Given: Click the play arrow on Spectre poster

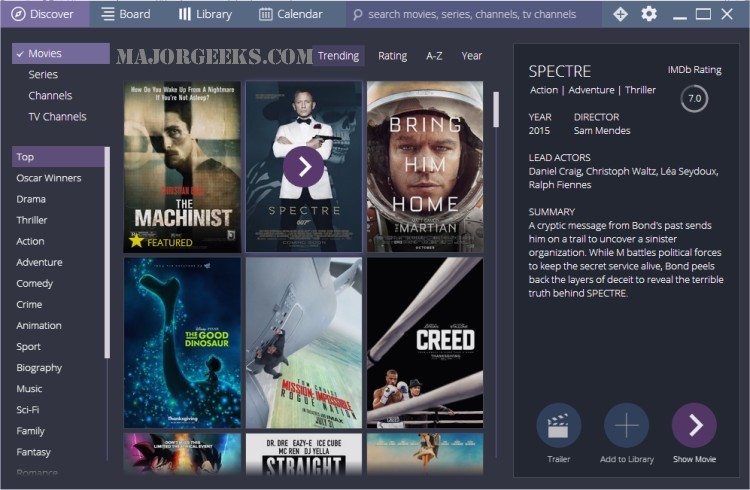Looking at the screenshot, I should pos(303,166).
